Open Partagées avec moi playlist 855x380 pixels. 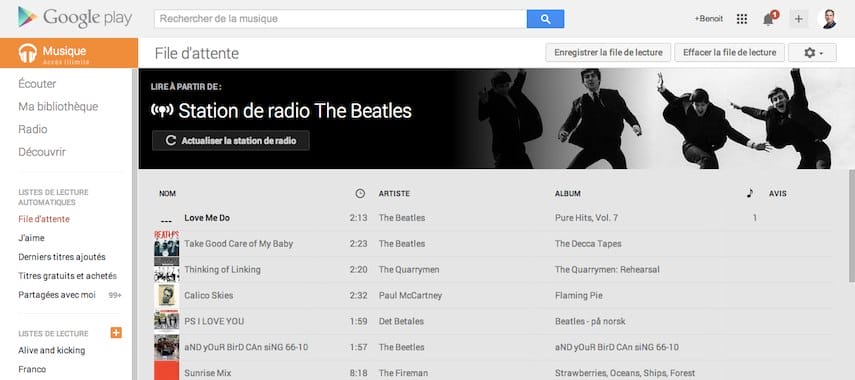click(x=57, y=295)
